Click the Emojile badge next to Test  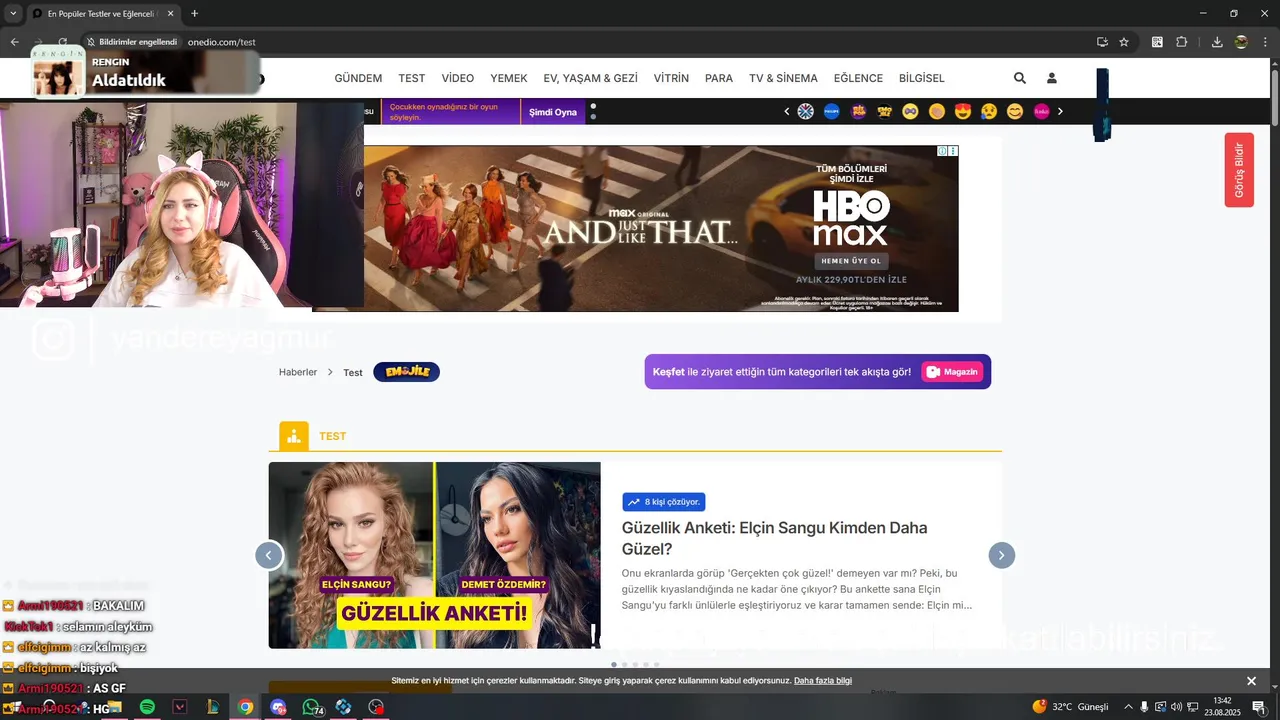(x=406, y=372)
